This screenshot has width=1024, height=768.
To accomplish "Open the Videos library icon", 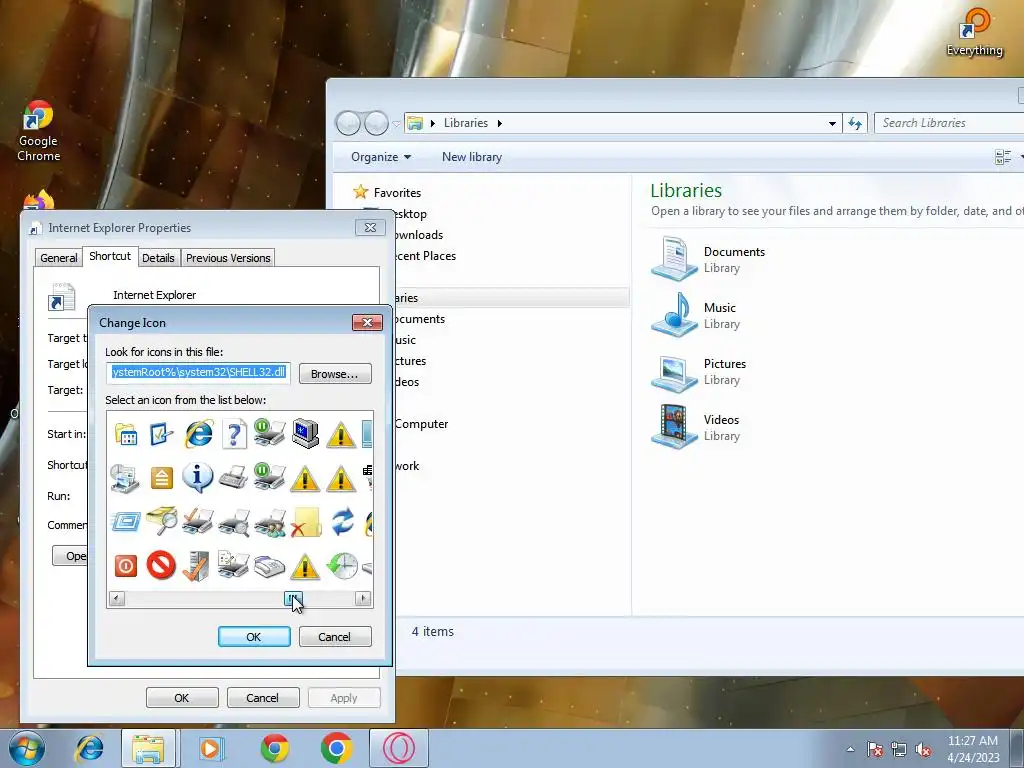I will (675, 427).
